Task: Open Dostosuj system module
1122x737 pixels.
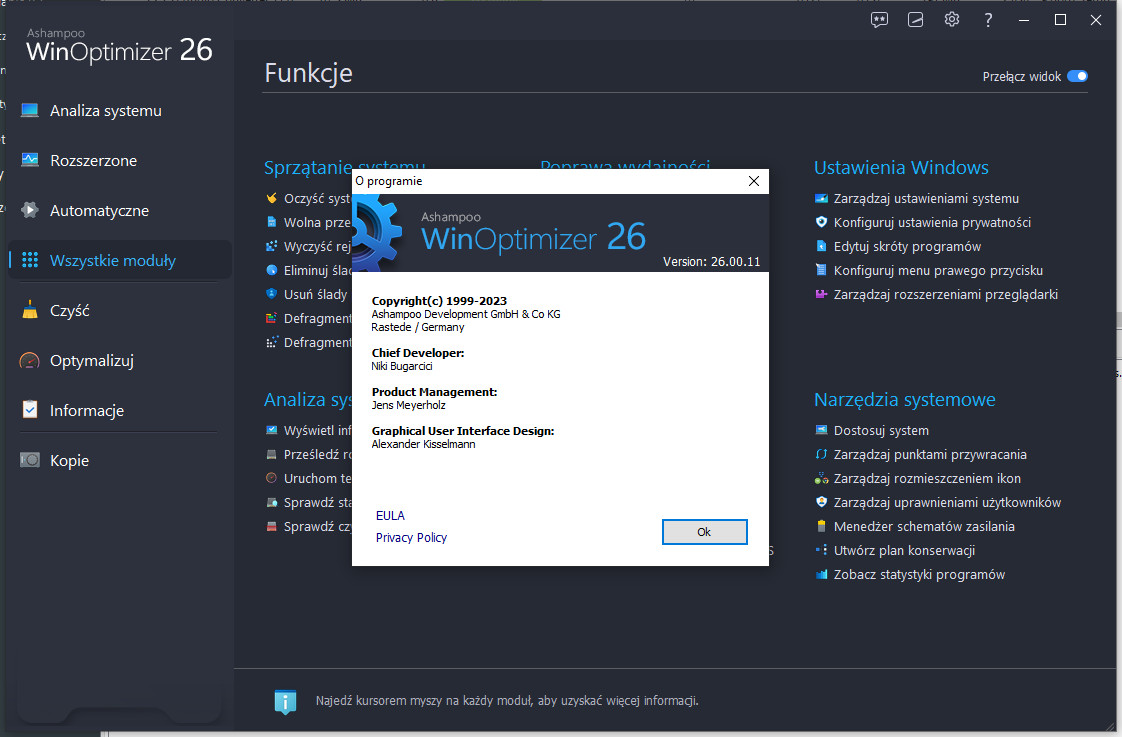Action: click(x=881, y=430)
